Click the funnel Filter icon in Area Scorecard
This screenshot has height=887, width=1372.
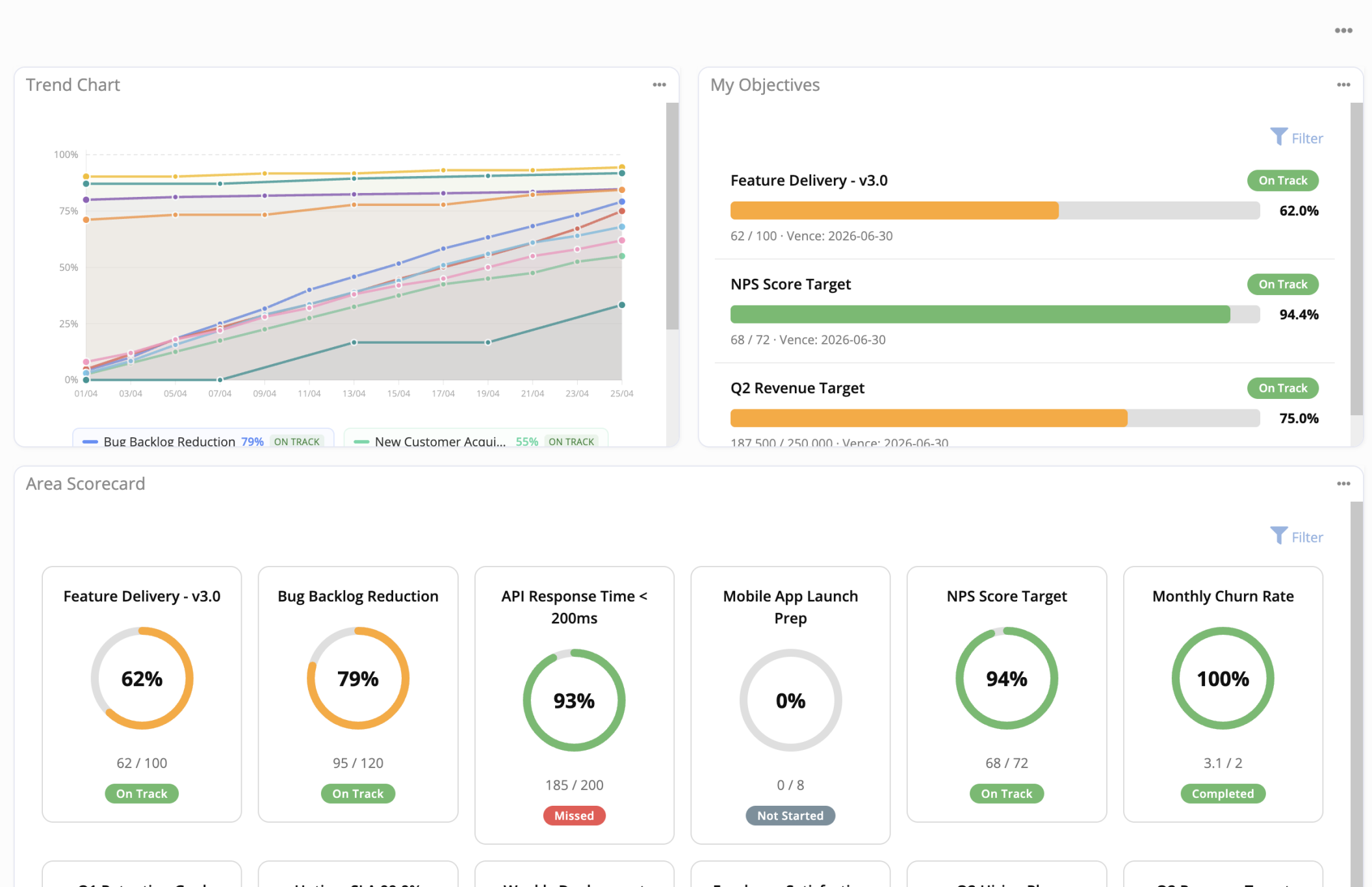pos(1278,536)
